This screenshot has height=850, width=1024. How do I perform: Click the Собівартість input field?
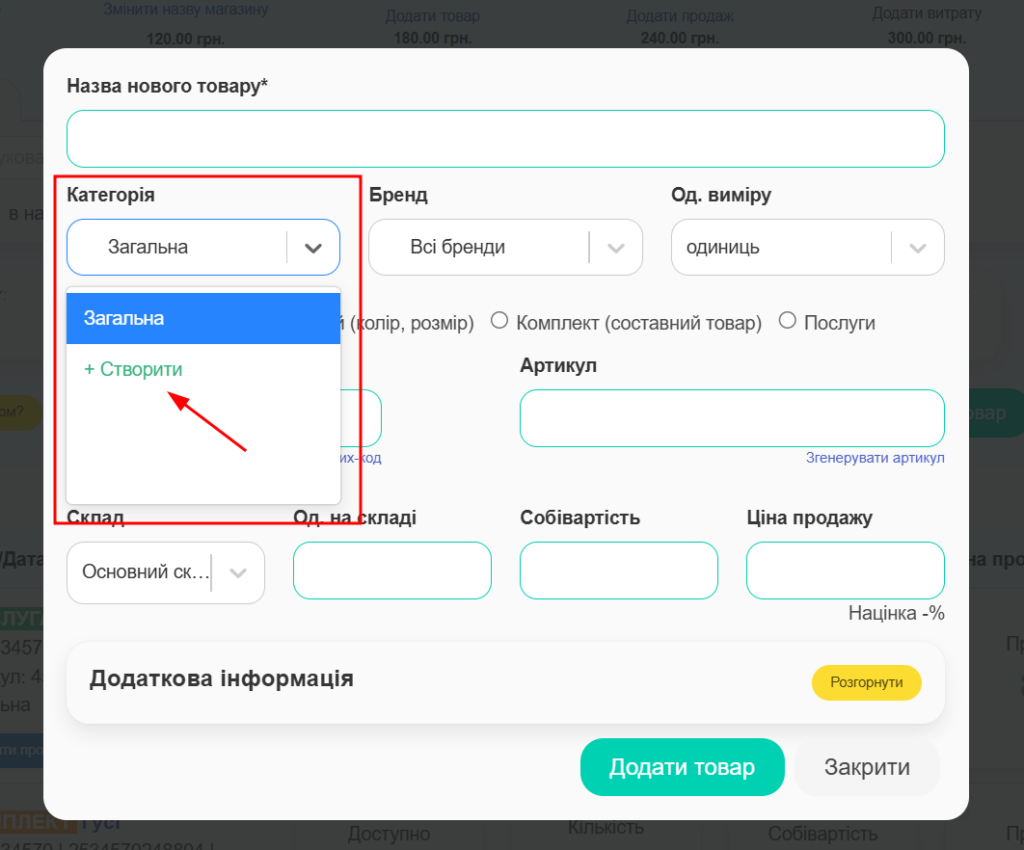(618, 571)
